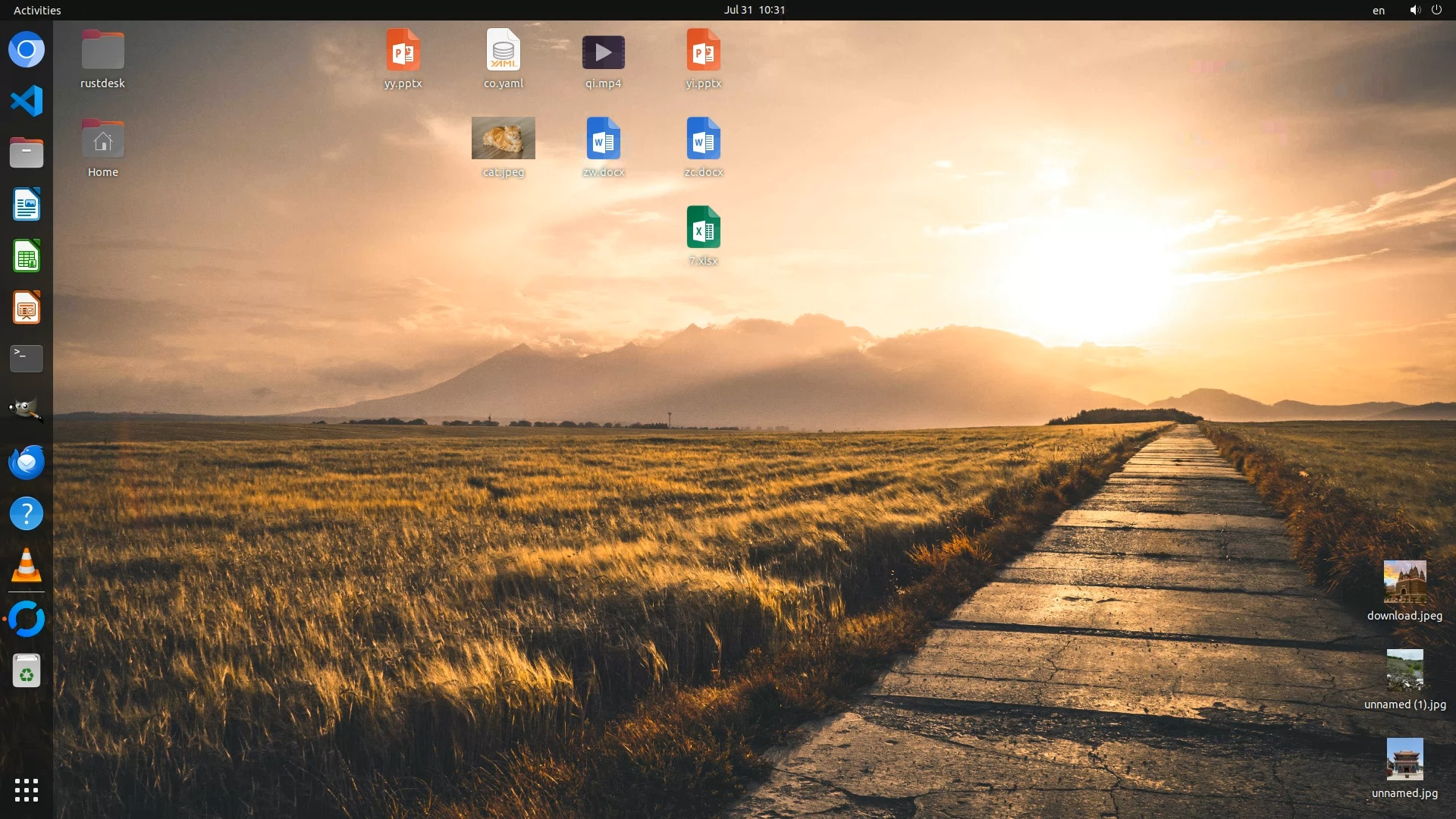Click the Activities button in the top bar
Viewport: 1456px width, 819px height.
coord(37,10)
